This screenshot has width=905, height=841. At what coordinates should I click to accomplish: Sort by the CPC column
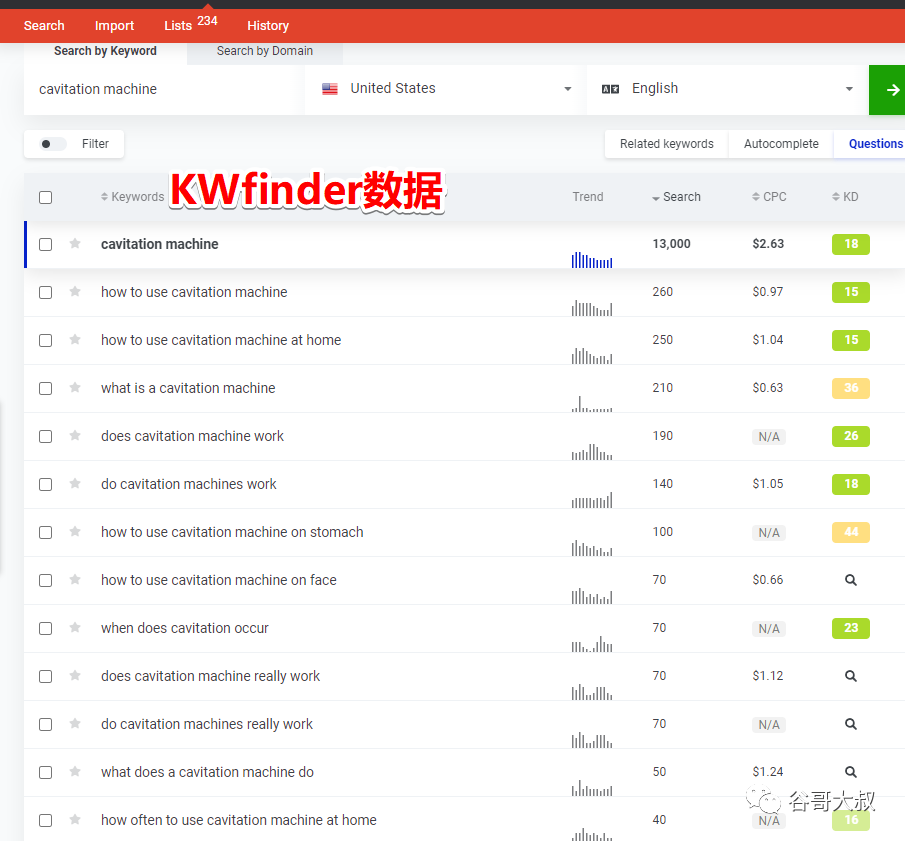(x=769, y=197)
